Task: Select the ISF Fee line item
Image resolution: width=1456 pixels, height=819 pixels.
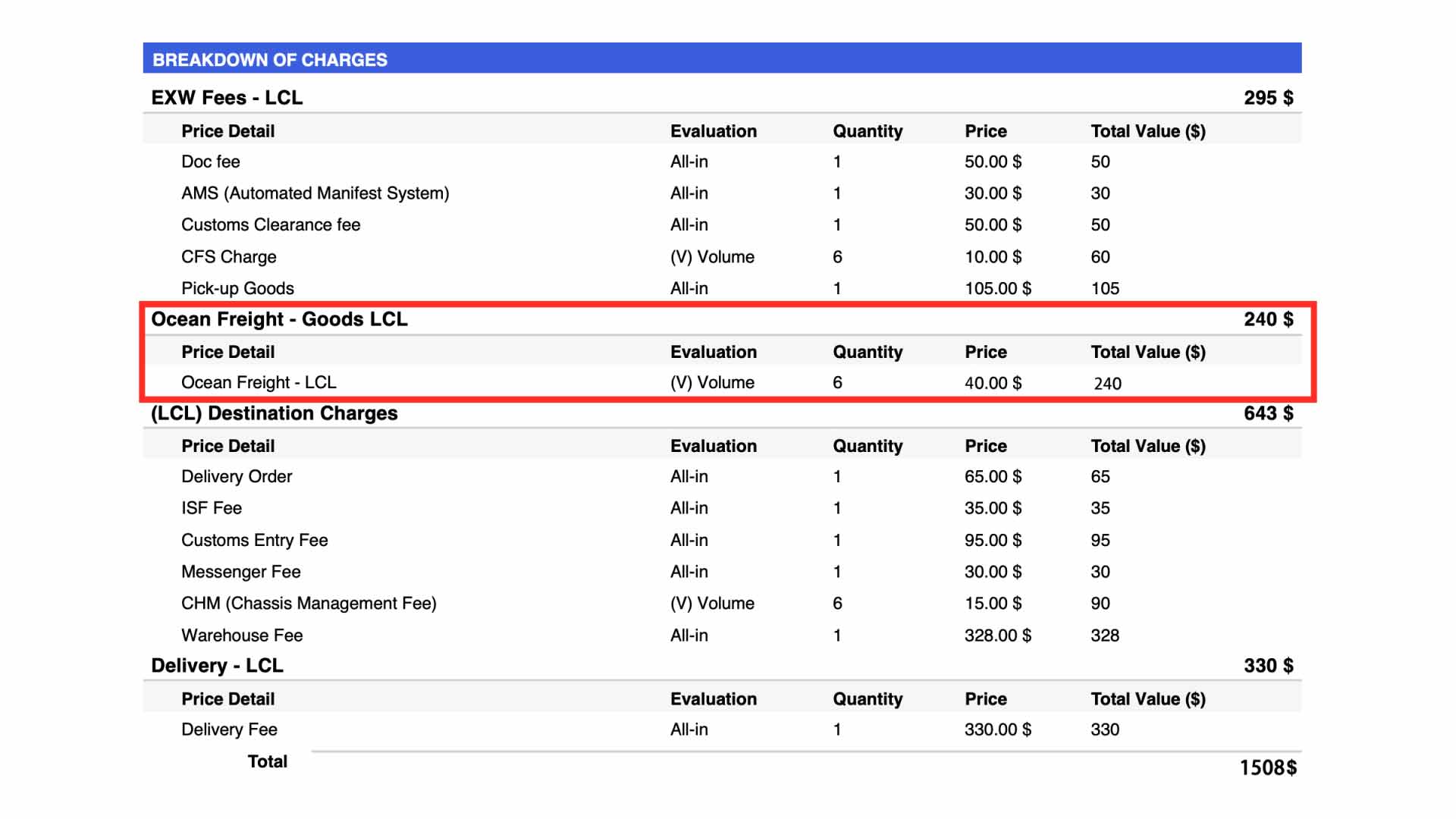Action: pos(212,509)
